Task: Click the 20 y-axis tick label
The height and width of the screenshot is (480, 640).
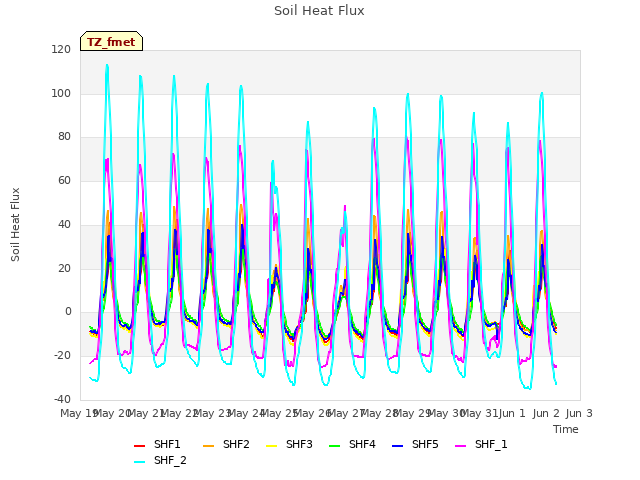Action: [x=64, y=269]
